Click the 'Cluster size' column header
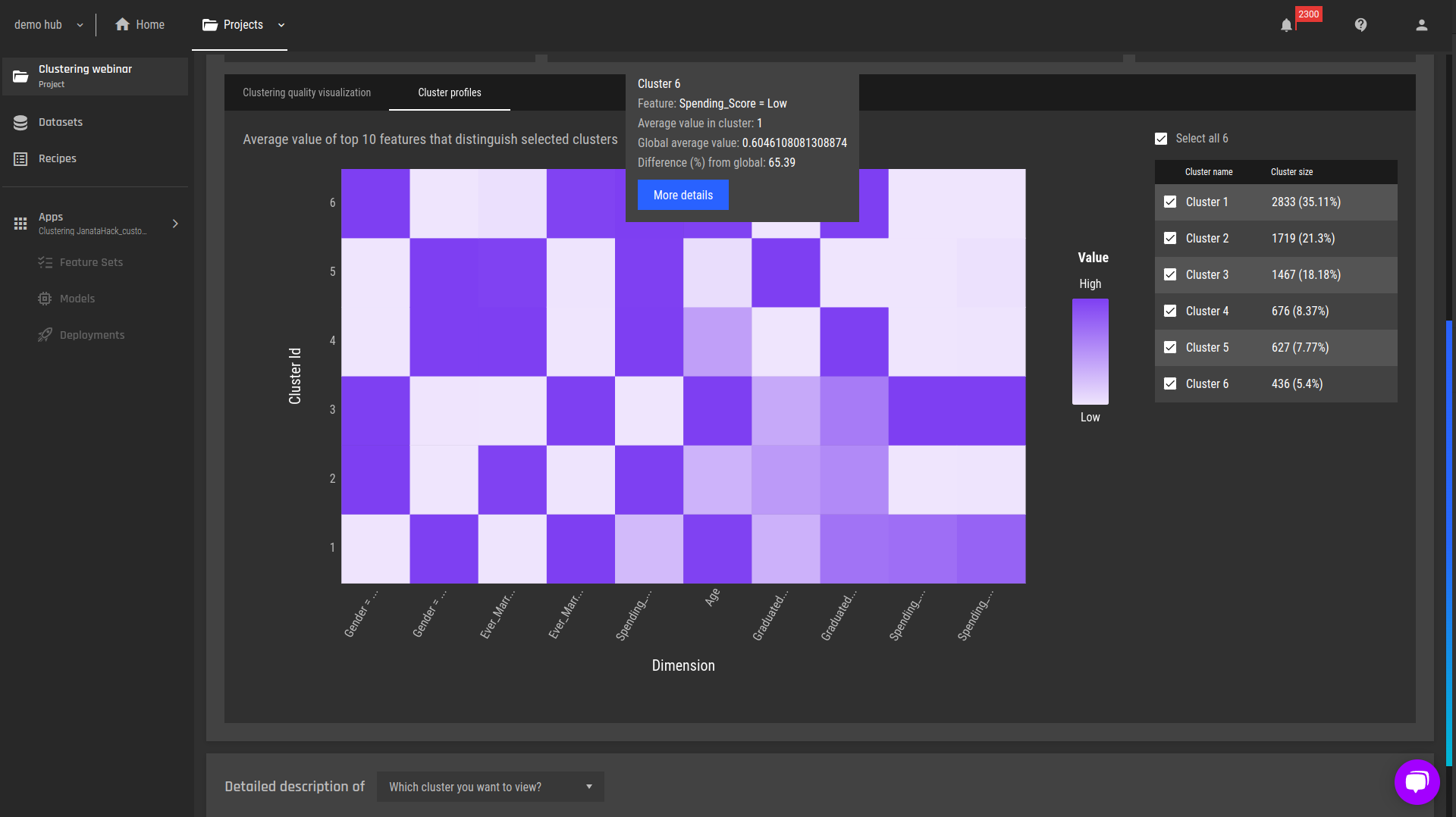The height and width of the screenshot is (817, 1456). 1291,172
